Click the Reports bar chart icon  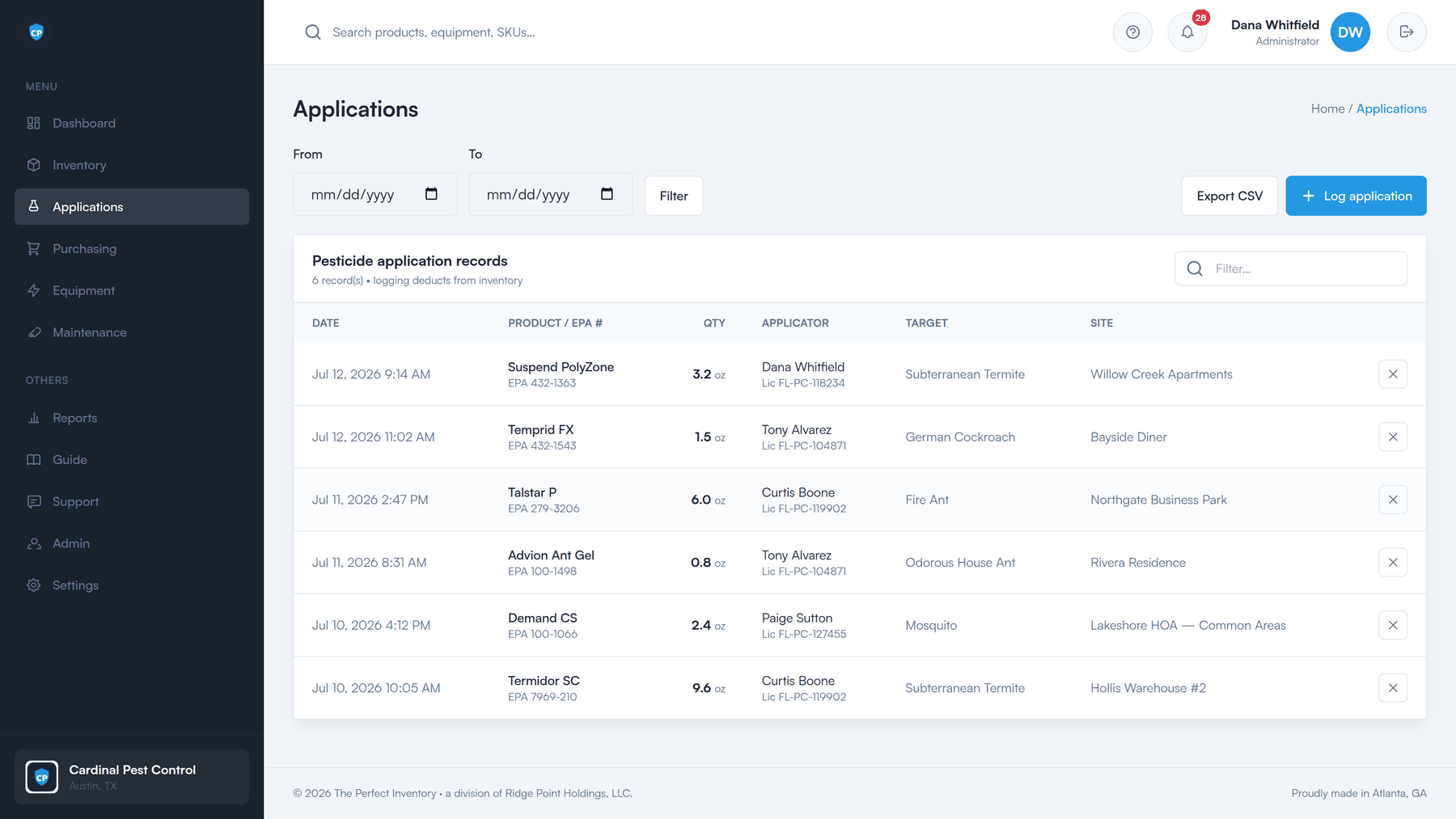(x=33, y=418)
